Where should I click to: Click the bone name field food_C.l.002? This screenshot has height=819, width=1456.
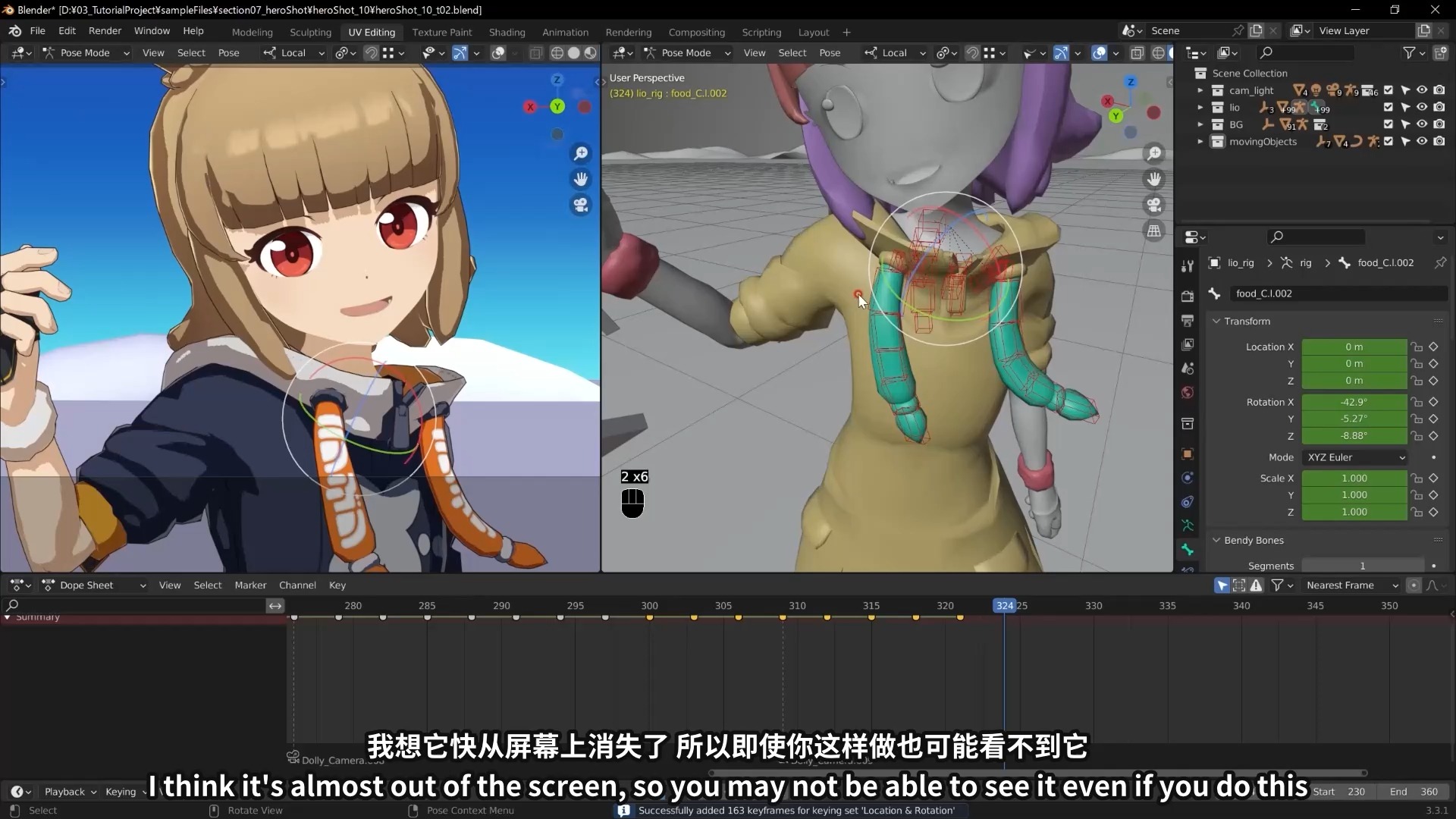(x=1338, y=293)
